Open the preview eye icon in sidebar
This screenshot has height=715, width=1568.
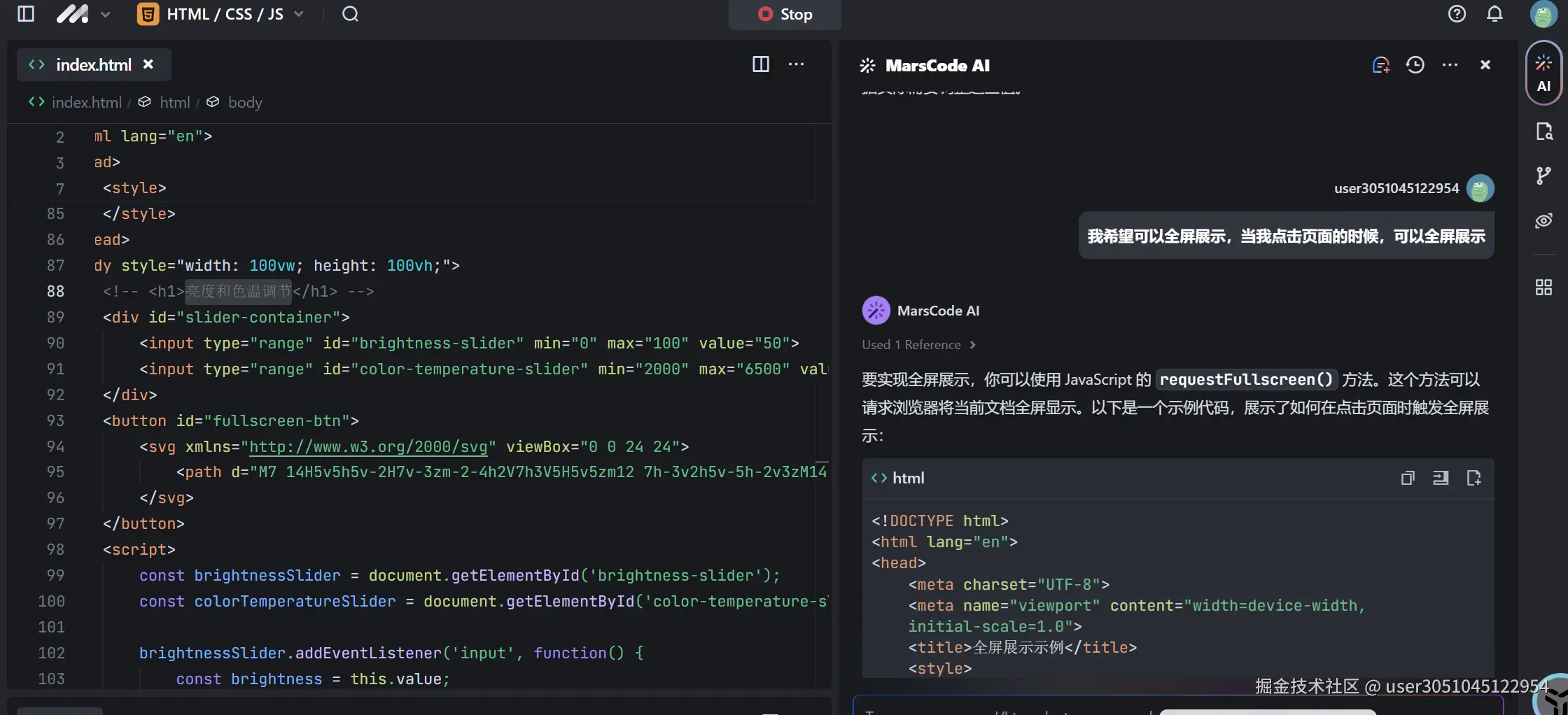tap(1543, 221)
